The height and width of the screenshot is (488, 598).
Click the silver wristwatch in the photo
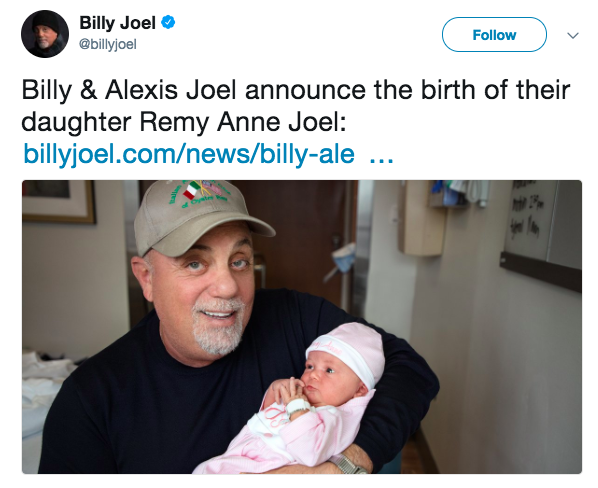click(x=347, y=463)
